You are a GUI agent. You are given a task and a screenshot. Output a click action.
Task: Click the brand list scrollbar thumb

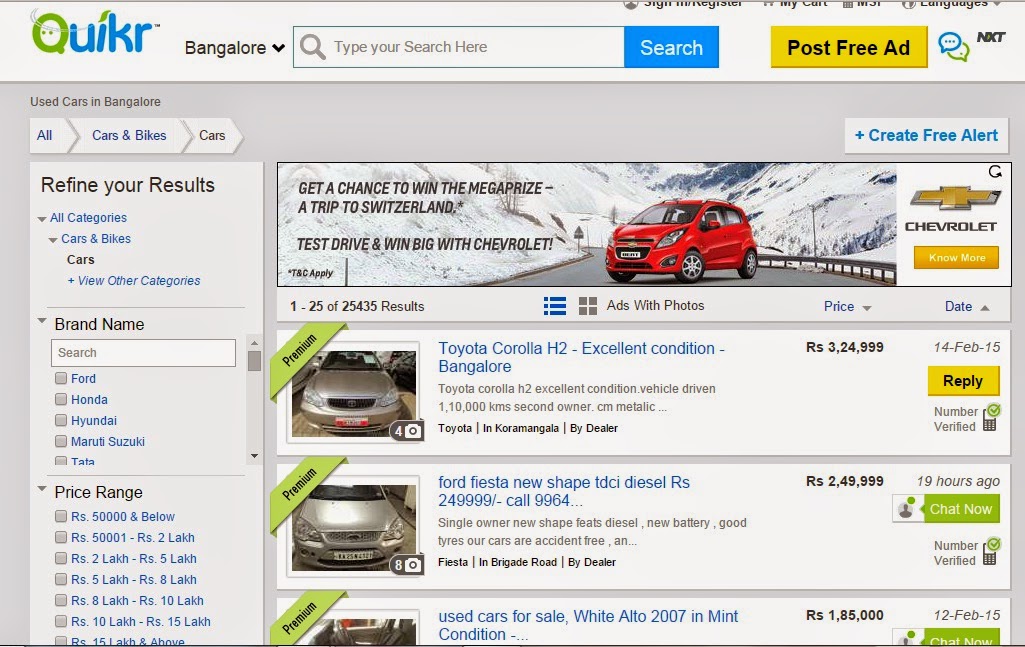pyautogui.click(x=254, y=361)
